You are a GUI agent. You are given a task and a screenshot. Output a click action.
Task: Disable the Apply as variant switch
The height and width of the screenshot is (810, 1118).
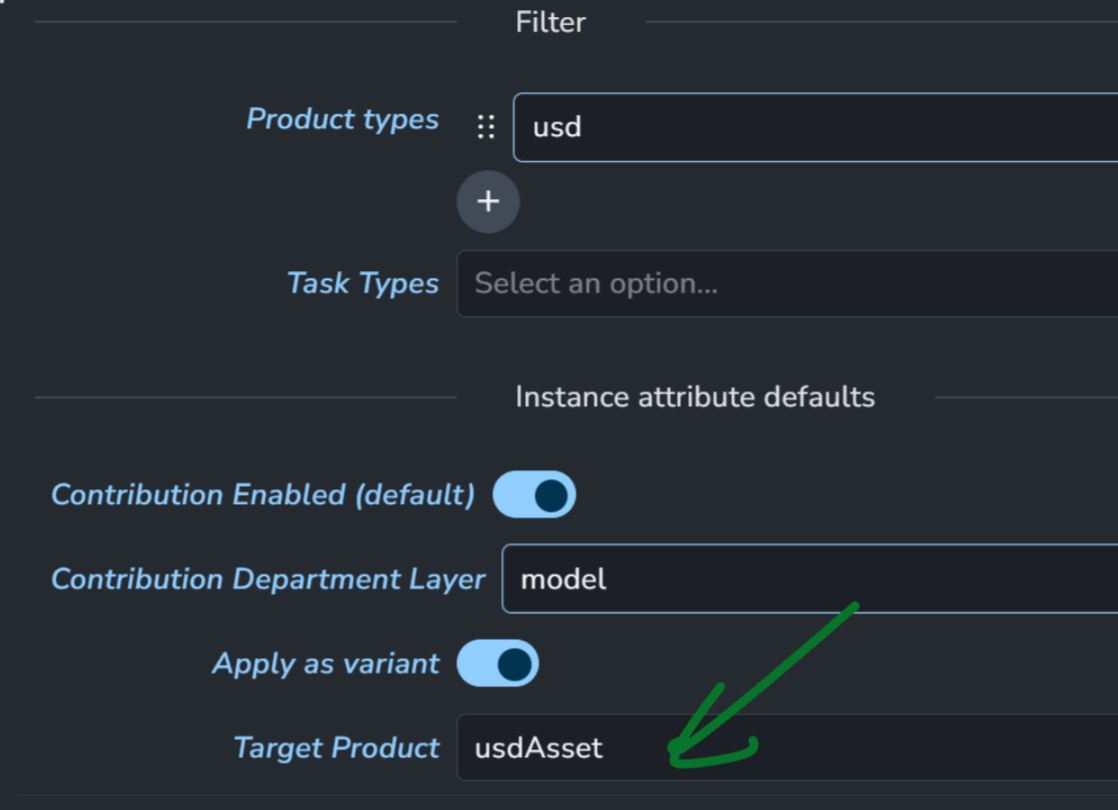pos(498,663)
